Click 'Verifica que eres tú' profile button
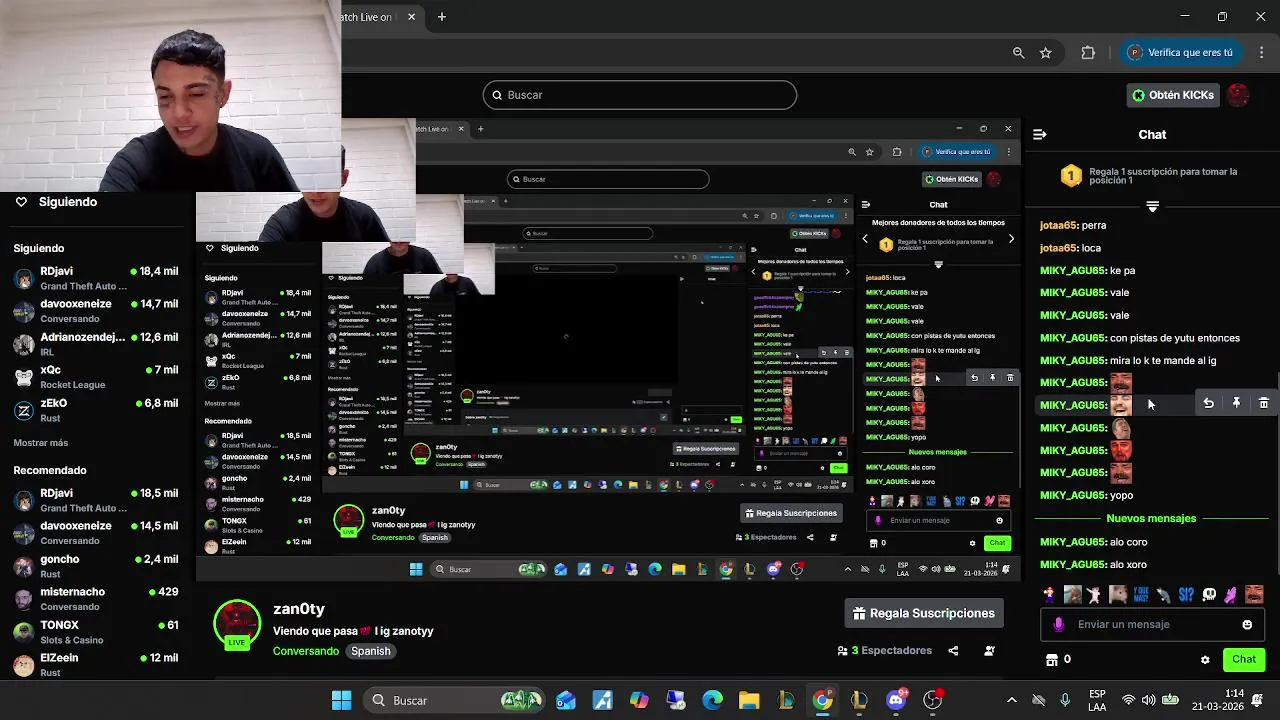The image size is (1280, 720). click(1181, 53)
